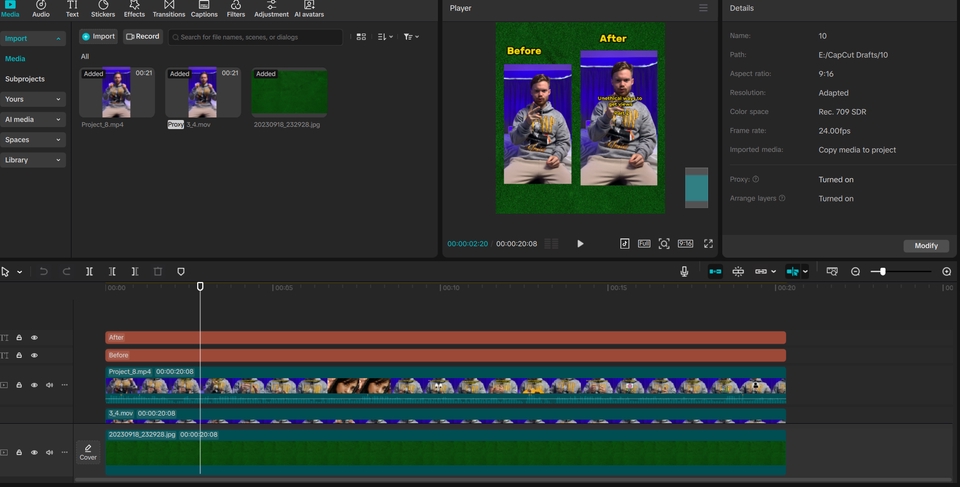Open the player hamburger menu icon

click(x=703, y=8)
